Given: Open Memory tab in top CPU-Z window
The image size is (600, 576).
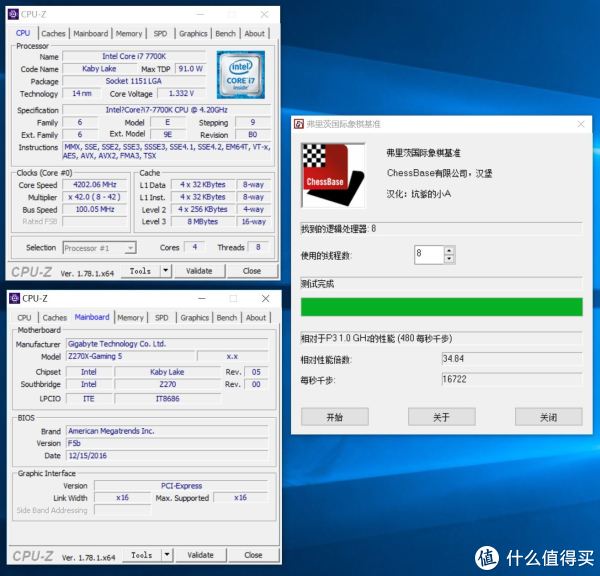Looking at the screenshot, I should coord(129,34).
